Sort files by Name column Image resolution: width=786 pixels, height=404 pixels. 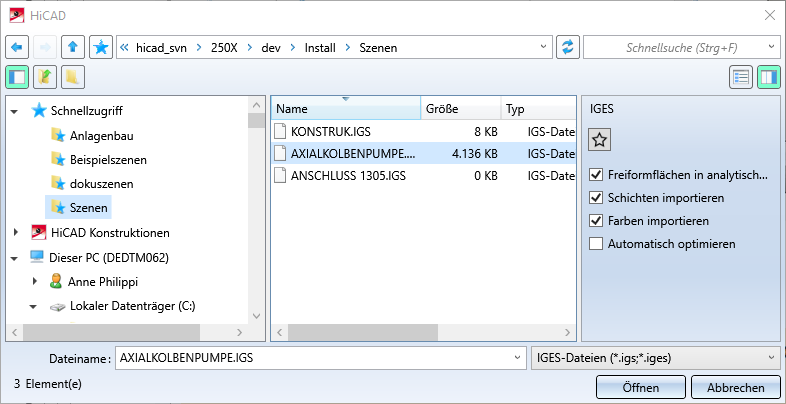[x=345, y=108]
